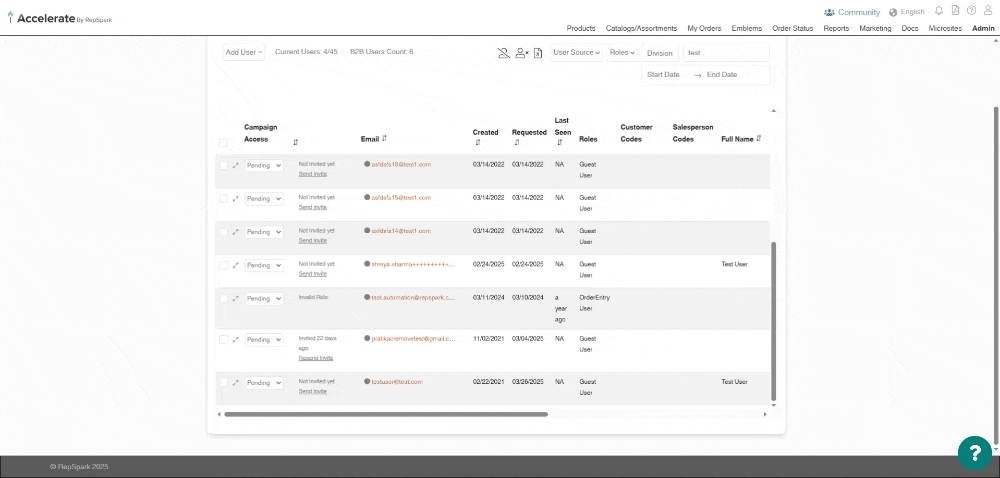Check the box for testuser@test.com row
This screenshot has height=478, width=1000.
(223, 382)
